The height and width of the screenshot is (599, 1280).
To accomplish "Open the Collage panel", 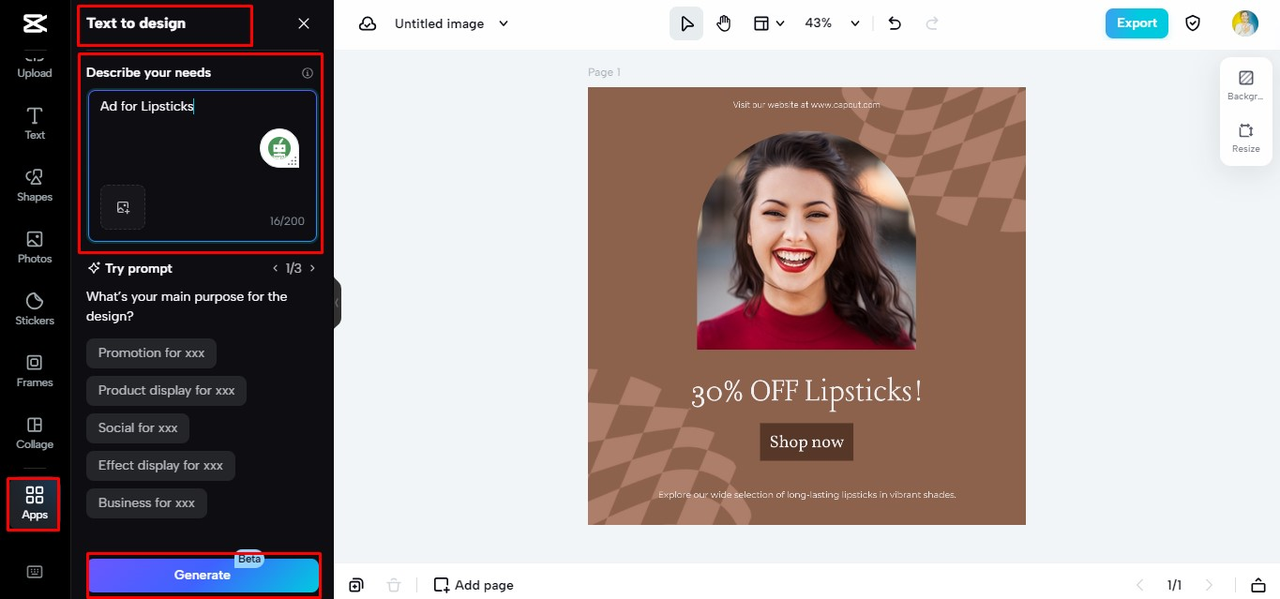I will coord(34,434).
